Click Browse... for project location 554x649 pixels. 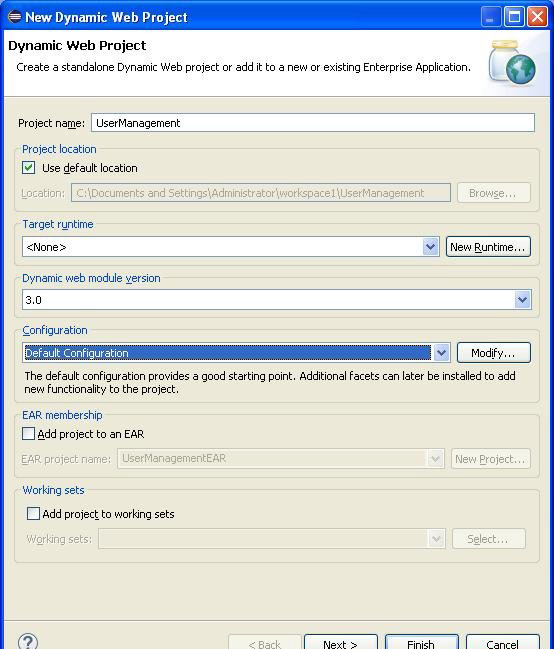pos(494,193)
